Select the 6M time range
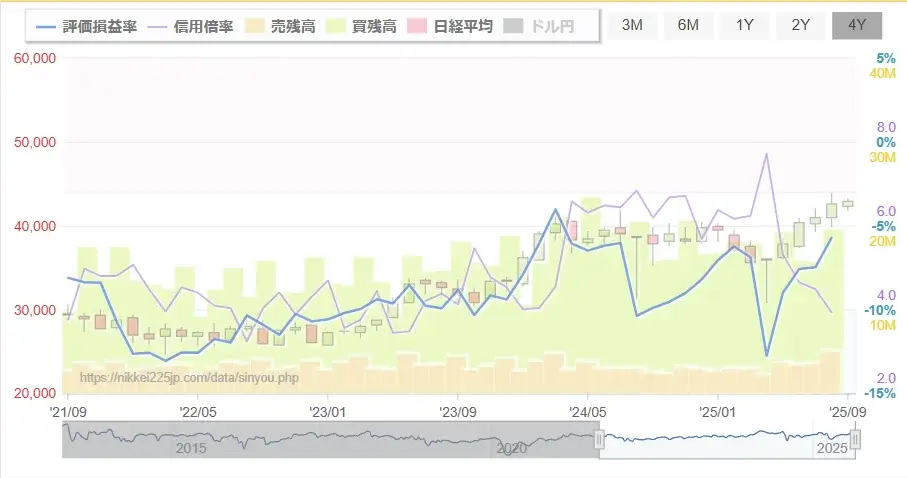The image size is (907, 478). click(688, 25)
